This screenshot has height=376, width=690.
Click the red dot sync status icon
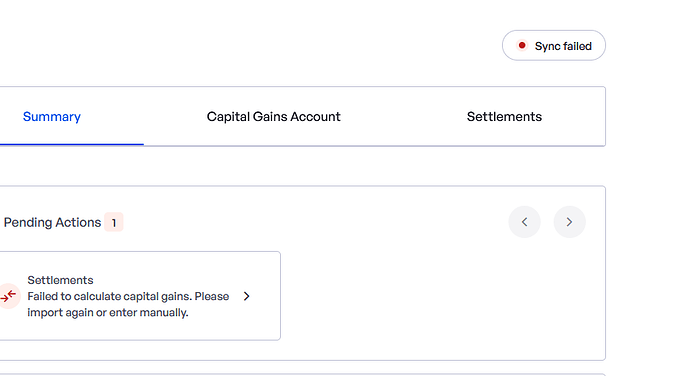(x=522, y=45)
